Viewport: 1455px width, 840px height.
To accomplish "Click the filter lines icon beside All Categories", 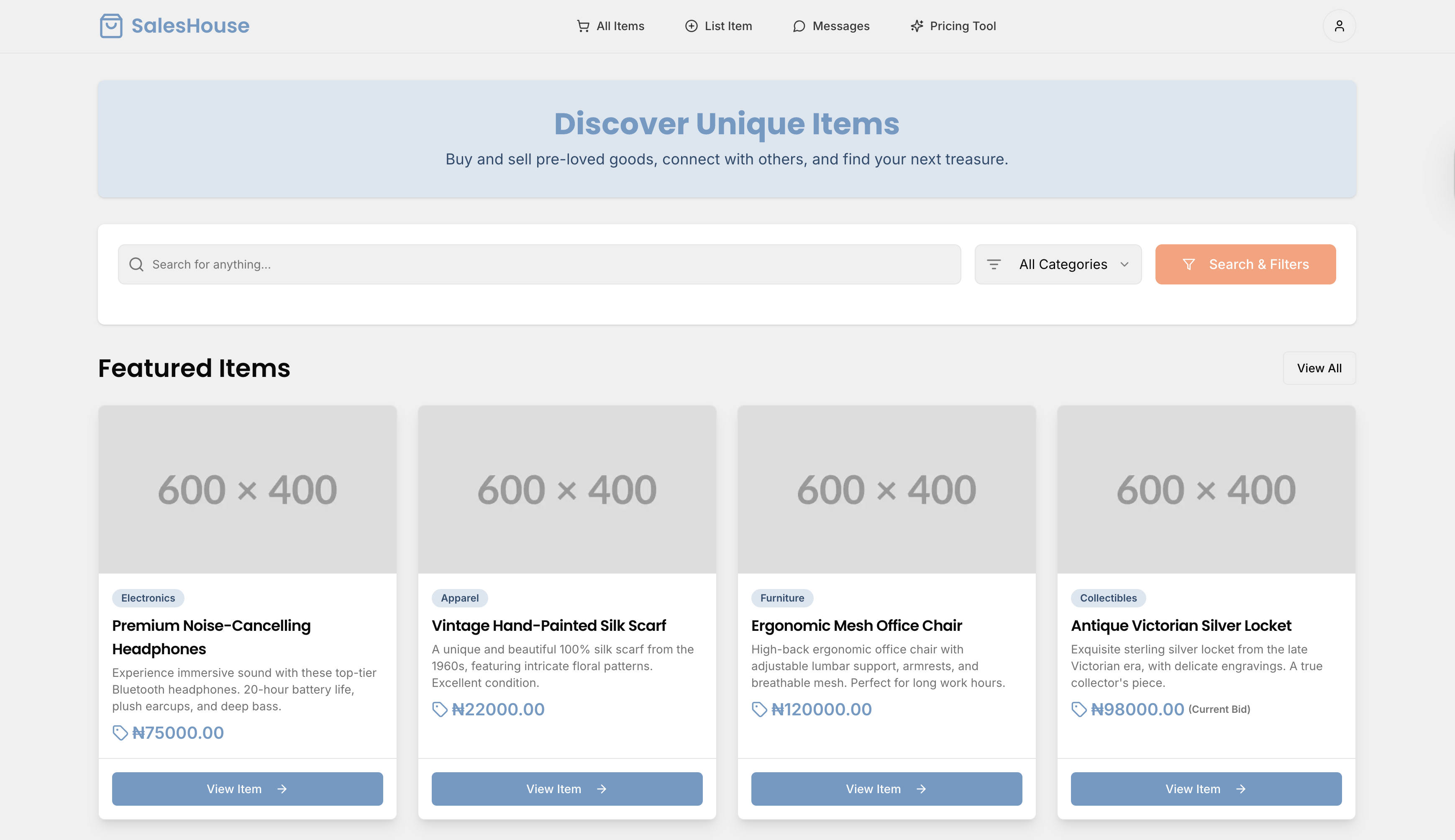I will (994, 264).
